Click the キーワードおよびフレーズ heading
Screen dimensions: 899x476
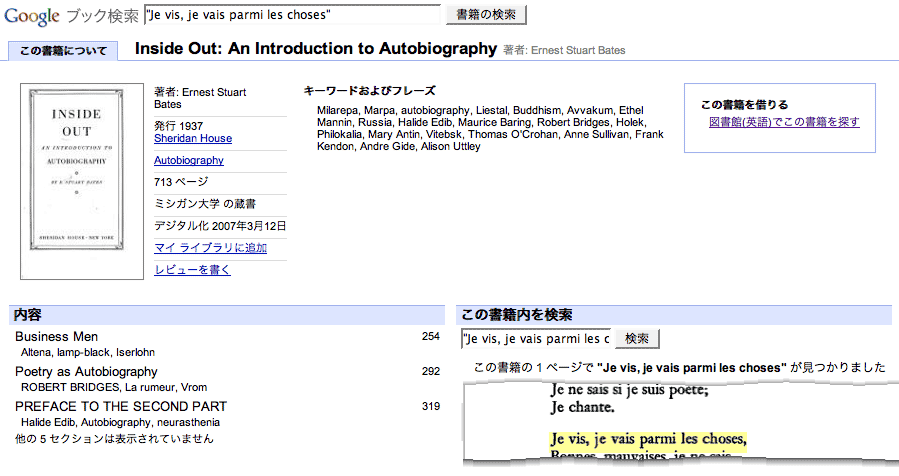pyautogui.click(x=369, y=91)
